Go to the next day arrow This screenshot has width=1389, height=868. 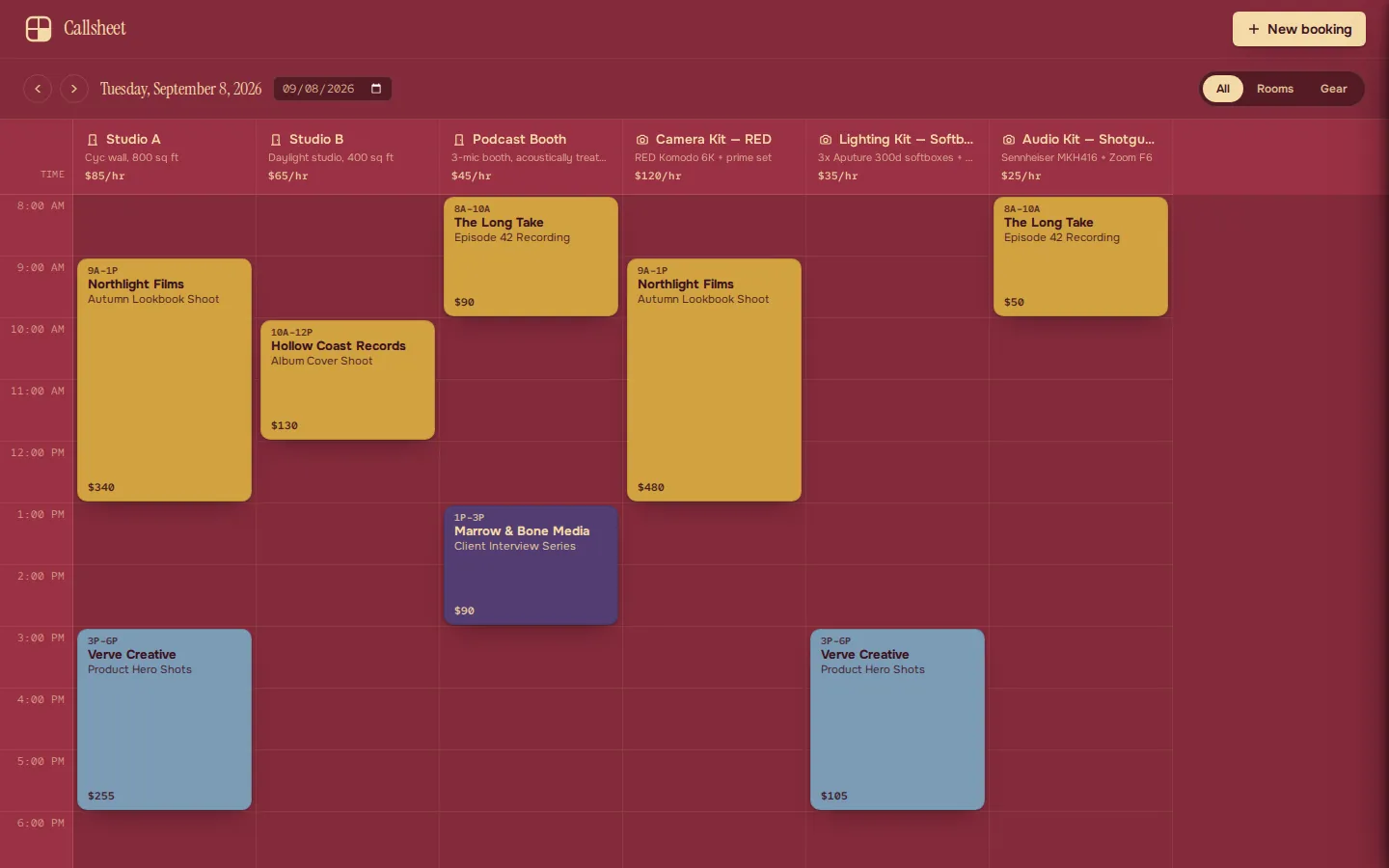[74, 89]
